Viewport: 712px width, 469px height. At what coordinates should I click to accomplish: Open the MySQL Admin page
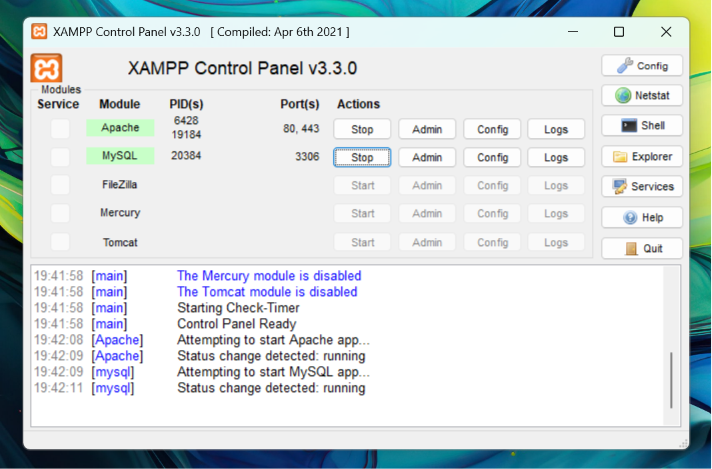pyautogui.click(x=427, y=158)
